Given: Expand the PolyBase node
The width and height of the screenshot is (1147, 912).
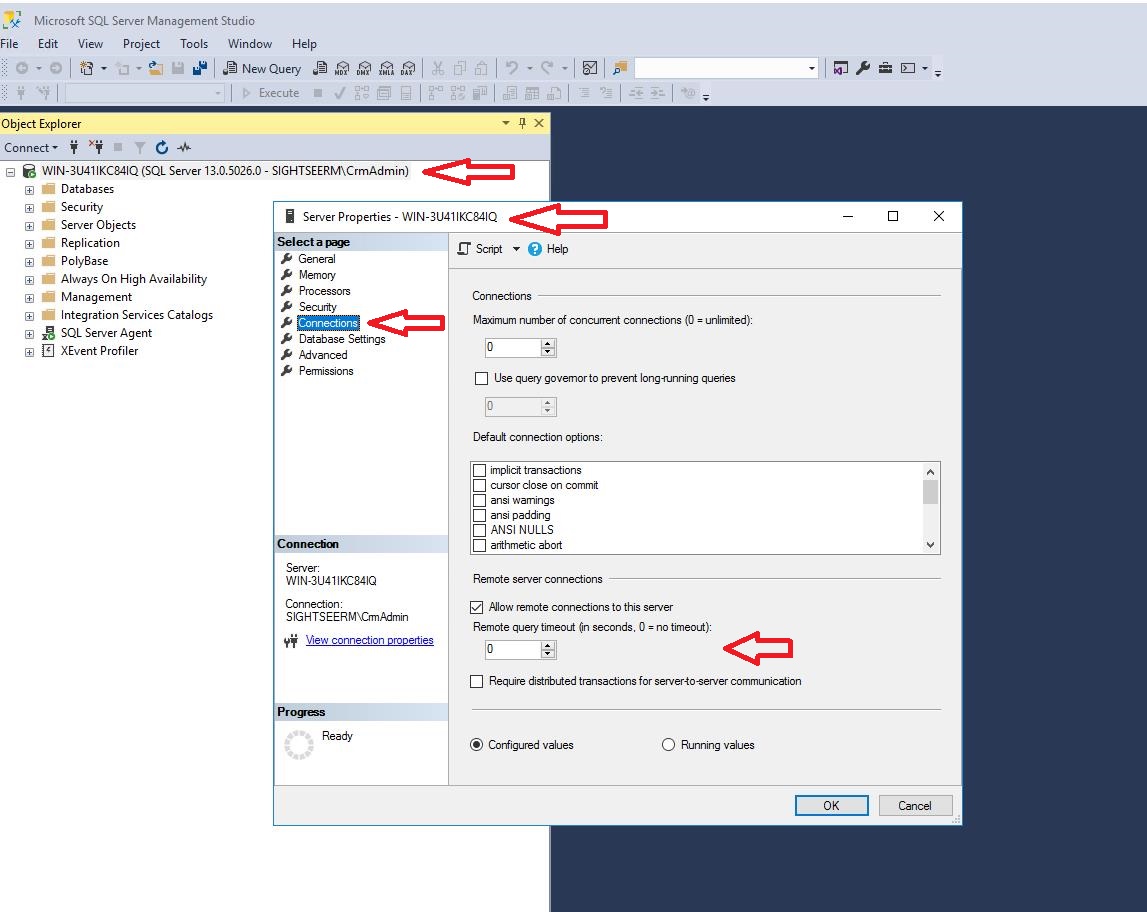Looking at the screenshot, I should tap(29, 262).
